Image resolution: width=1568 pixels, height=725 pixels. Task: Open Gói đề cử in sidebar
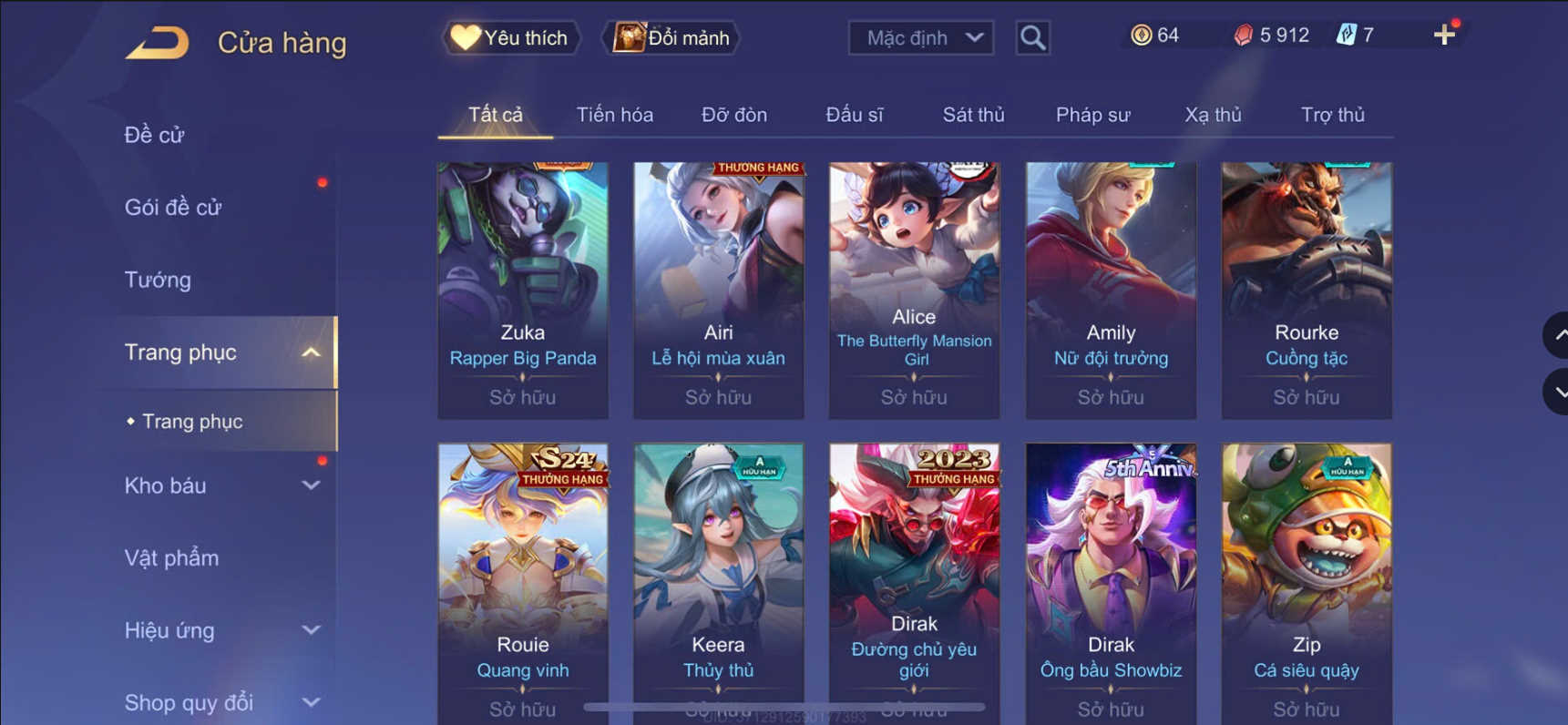[x=173, y=208]
